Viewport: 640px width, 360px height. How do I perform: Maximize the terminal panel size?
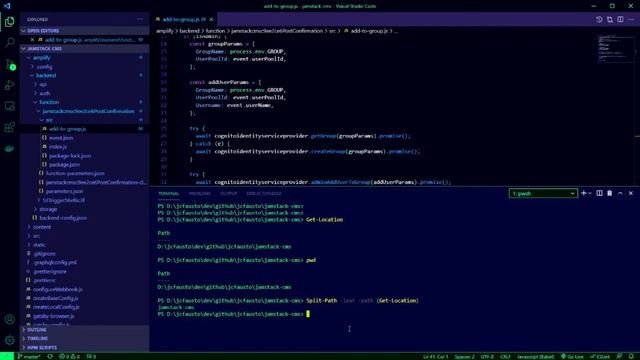click(x=620, y=193)
